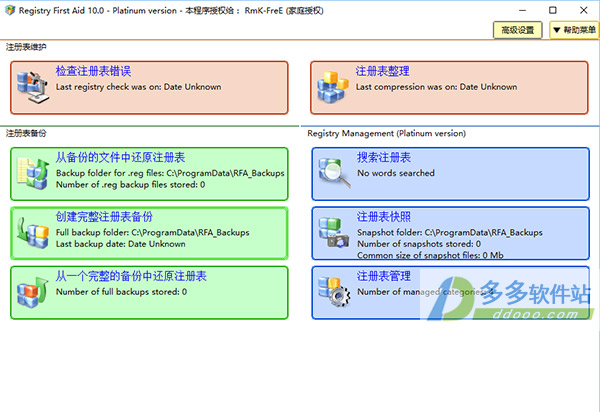Viewport: 600px width, 412px height.
Task: Click the Registry First Aid title bar icon
Action: (x=10, y=10)
